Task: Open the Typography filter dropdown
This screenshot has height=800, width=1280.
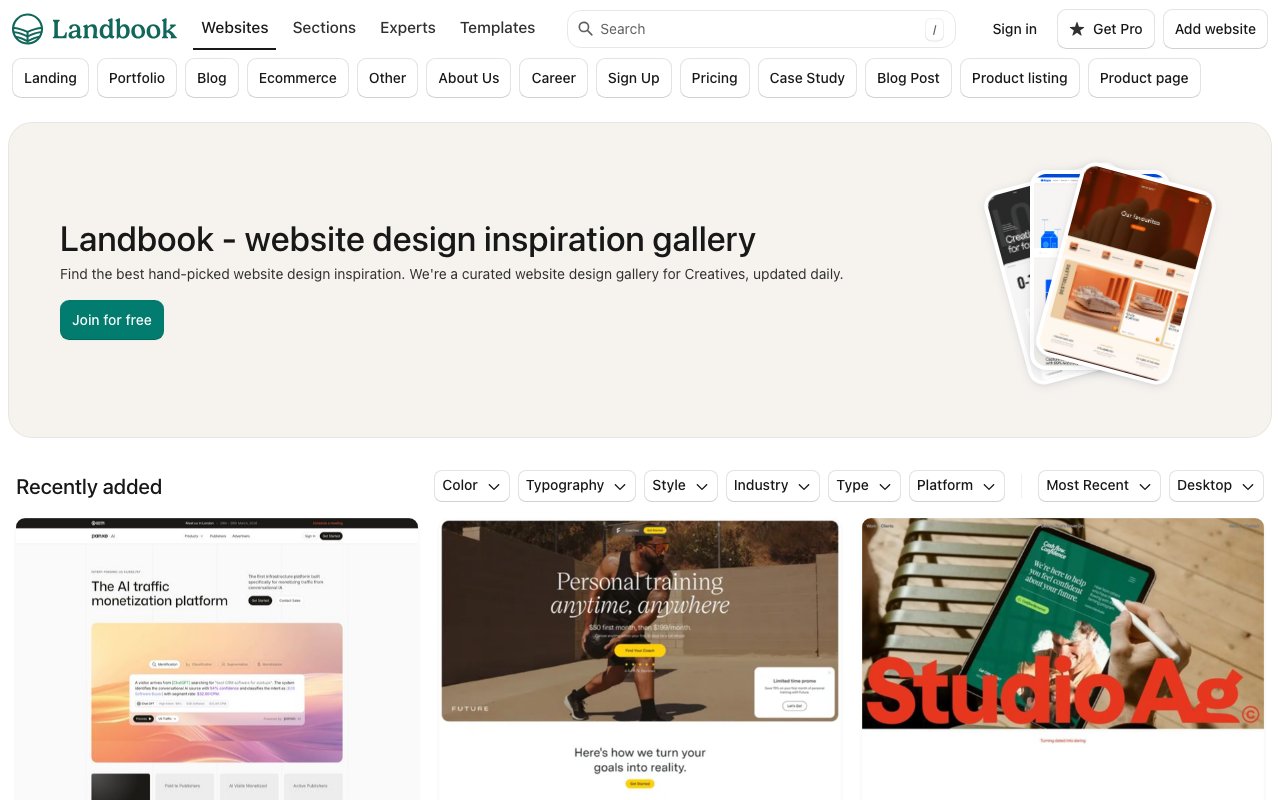Action: pos(577,485)
